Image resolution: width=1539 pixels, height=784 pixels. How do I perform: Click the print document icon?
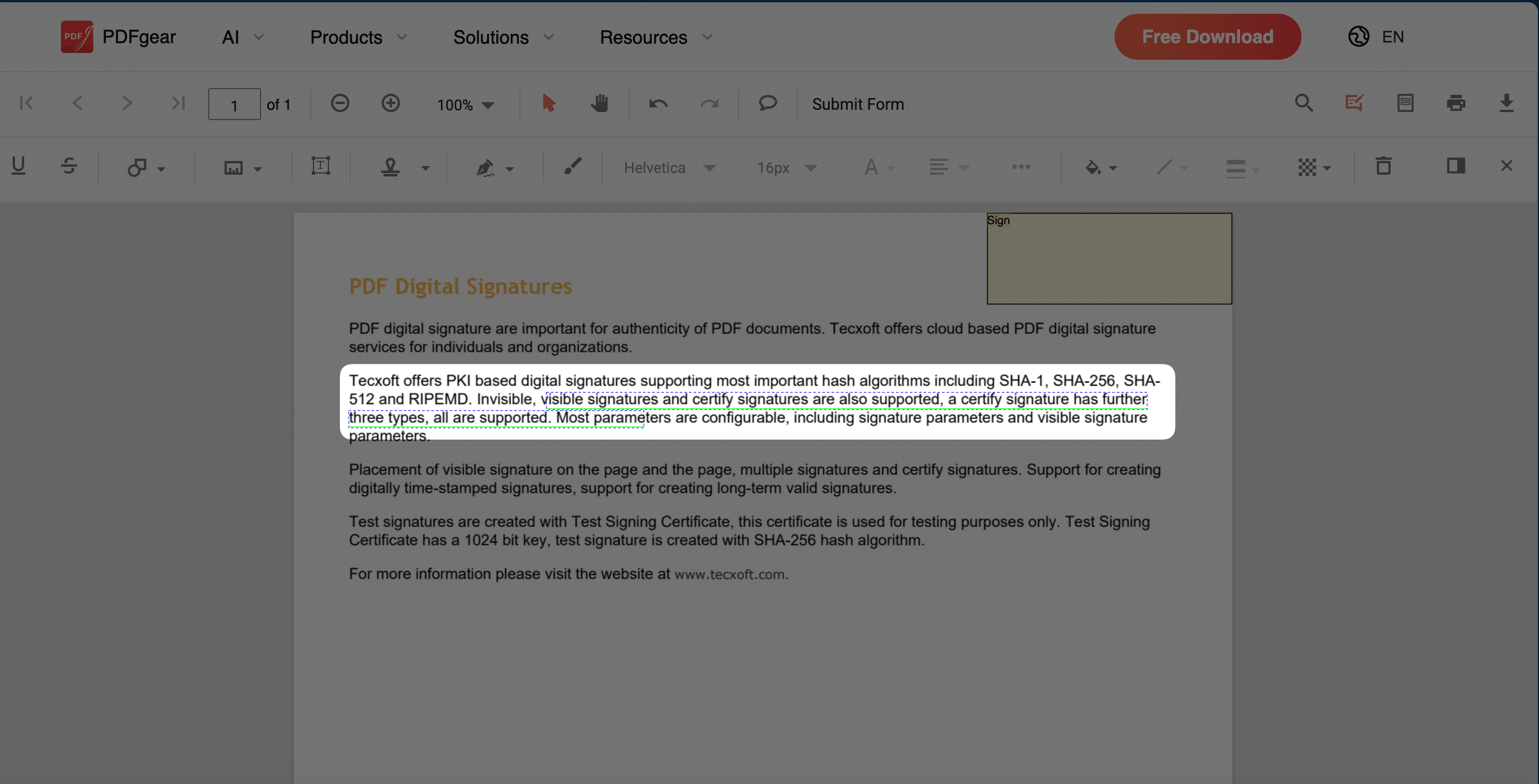click(x=1455, y=104)
